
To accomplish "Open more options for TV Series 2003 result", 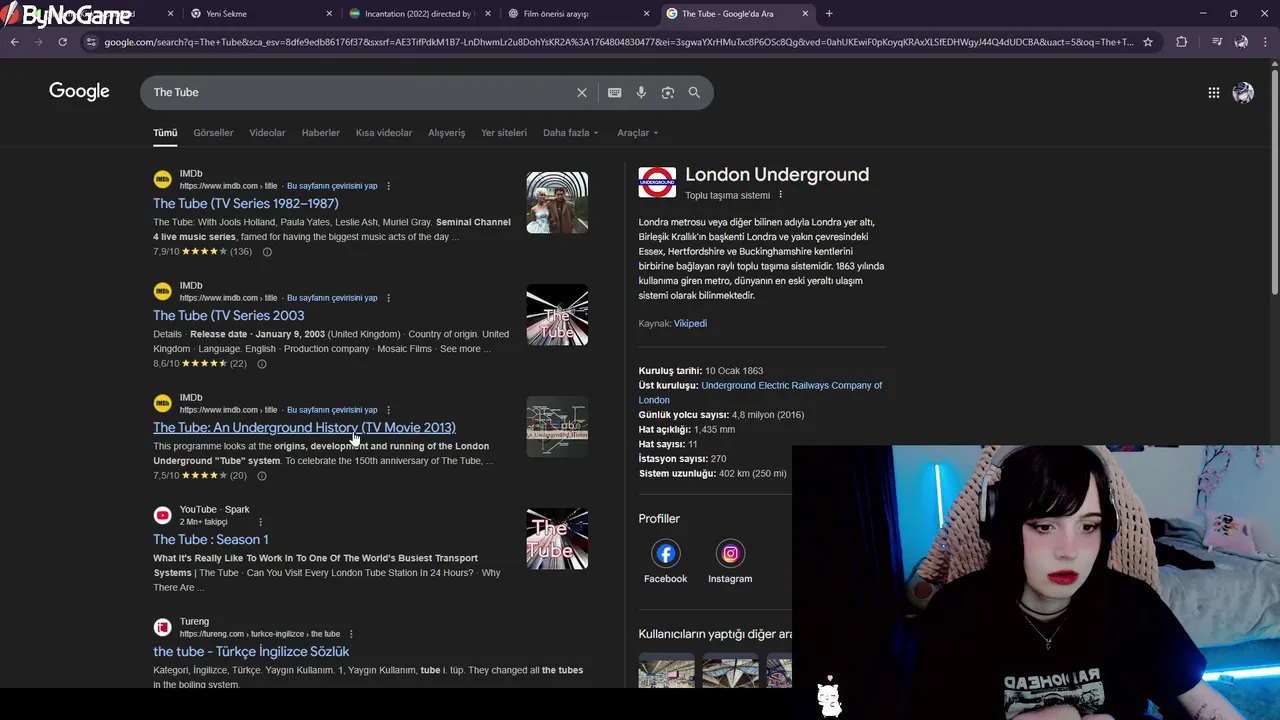I will click(x=388, y=298).
